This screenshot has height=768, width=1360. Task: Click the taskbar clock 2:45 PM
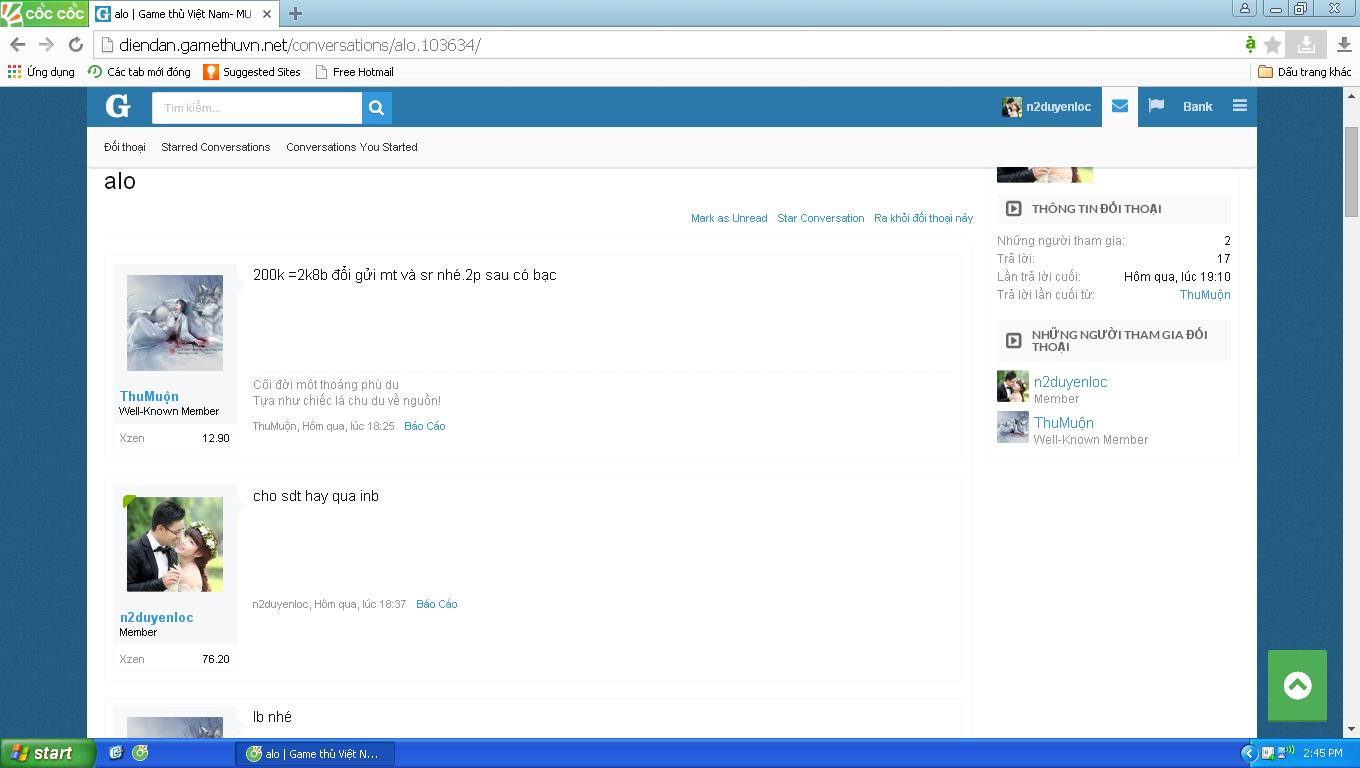pos(1322,753)
